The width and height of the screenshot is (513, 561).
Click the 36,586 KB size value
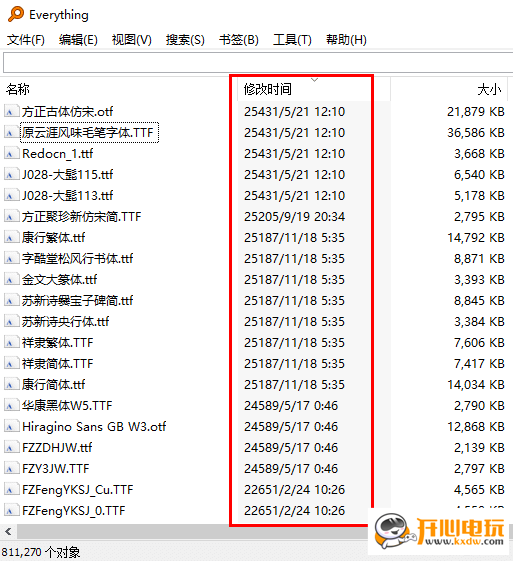pos(476,133)
